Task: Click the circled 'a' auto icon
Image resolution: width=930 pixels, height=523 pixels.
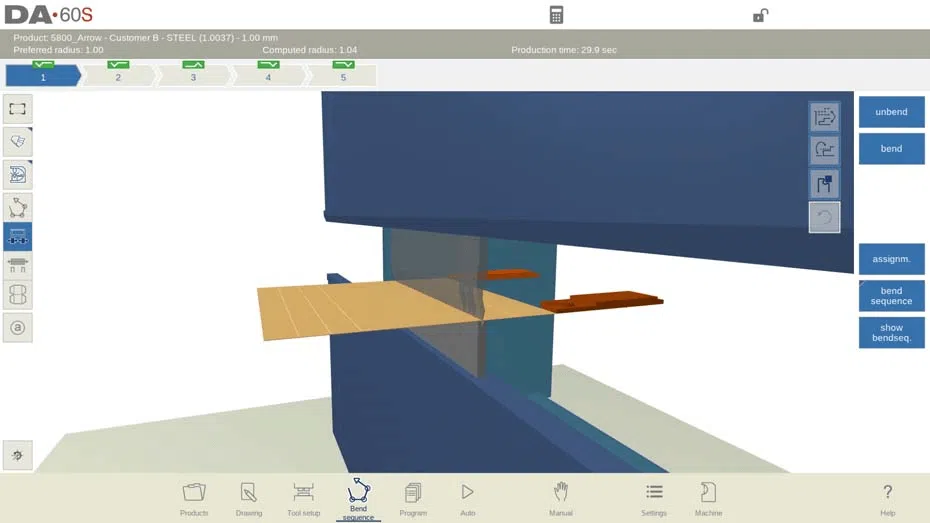Action: (x=18, y=327)
